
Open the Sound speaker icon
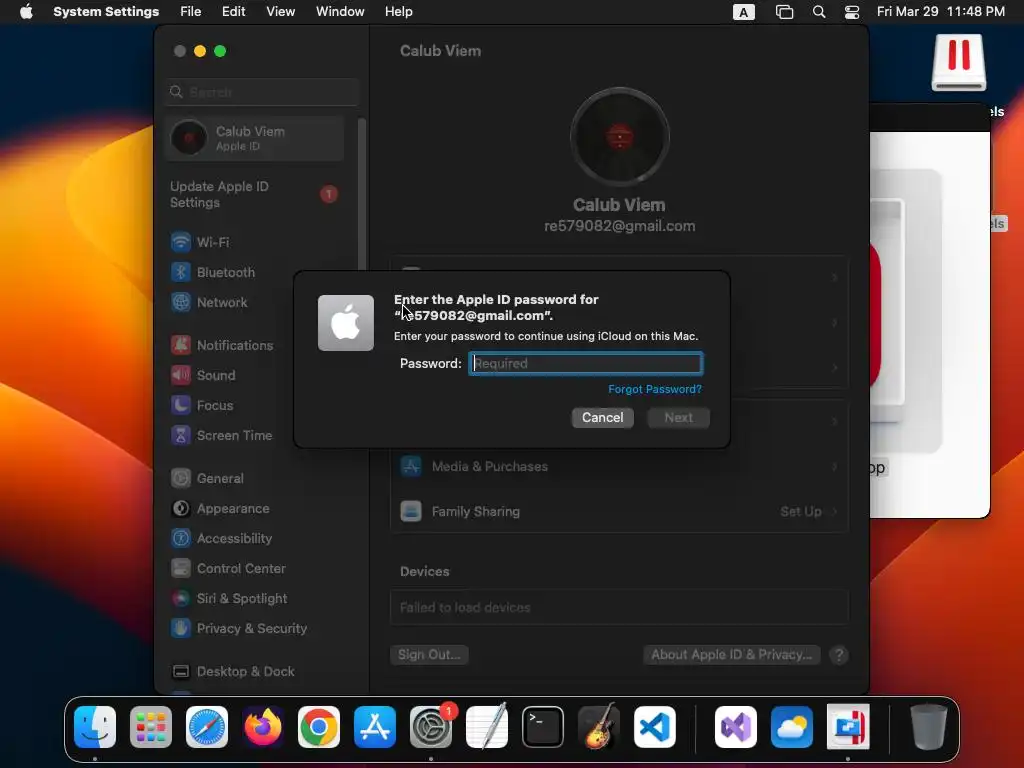click(x=181, y=375)
